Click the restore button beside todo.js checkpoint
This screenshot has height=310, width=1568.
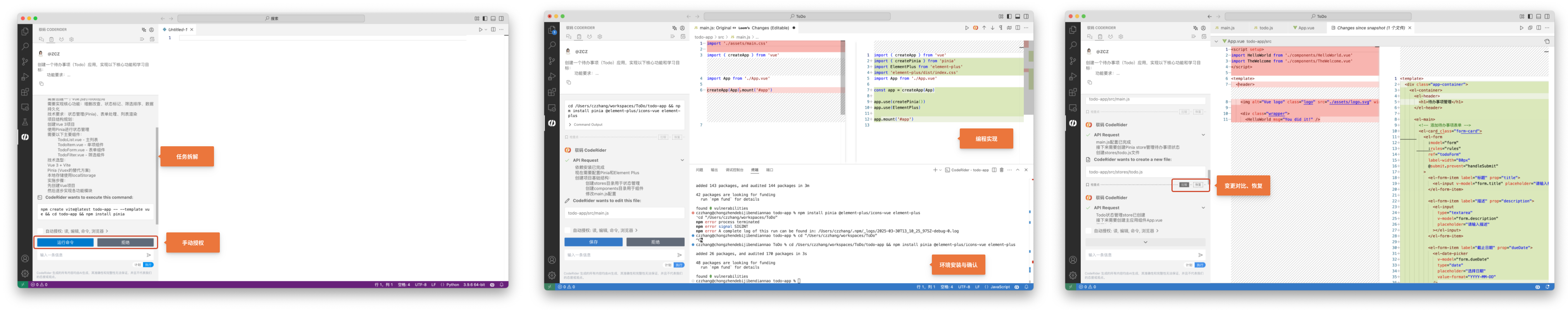pyautogui.click(x=1198, y=185)
